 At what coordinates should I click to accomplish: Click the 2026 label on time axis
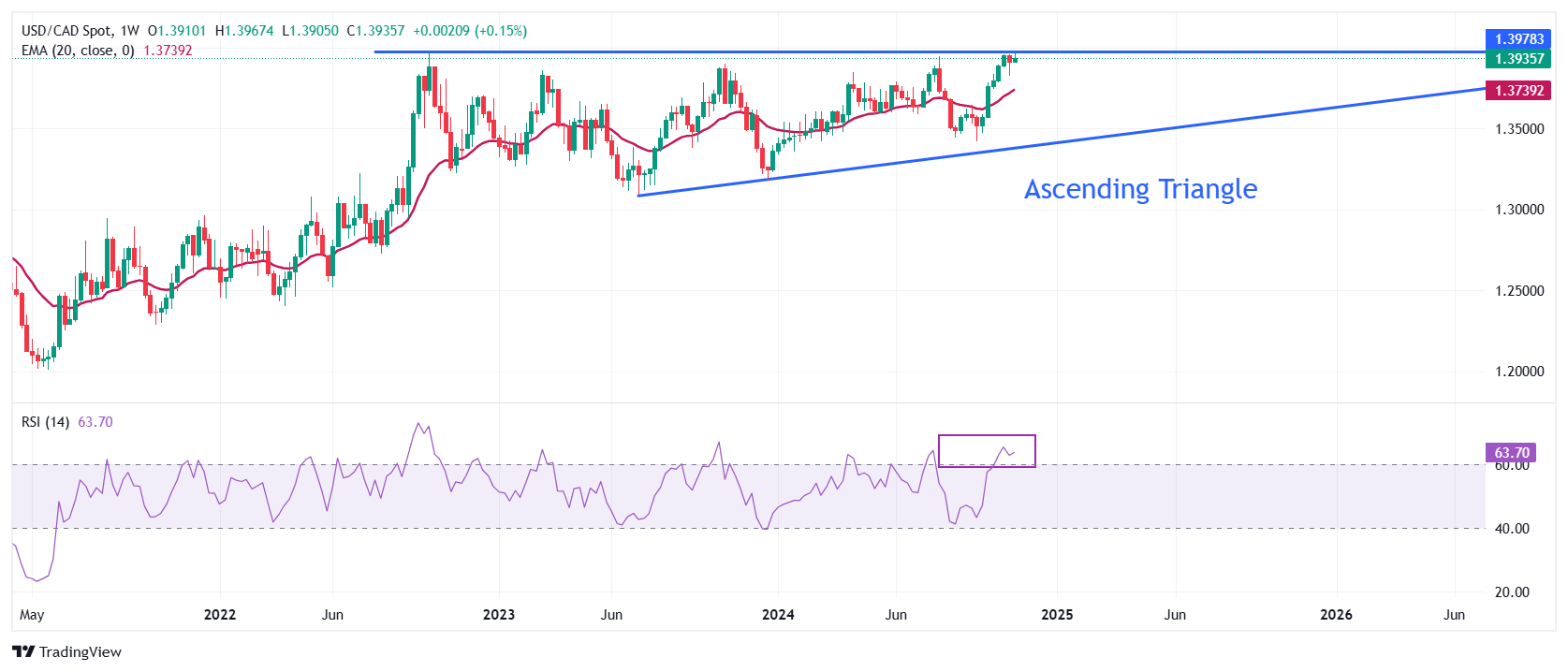pos(1336,615)
